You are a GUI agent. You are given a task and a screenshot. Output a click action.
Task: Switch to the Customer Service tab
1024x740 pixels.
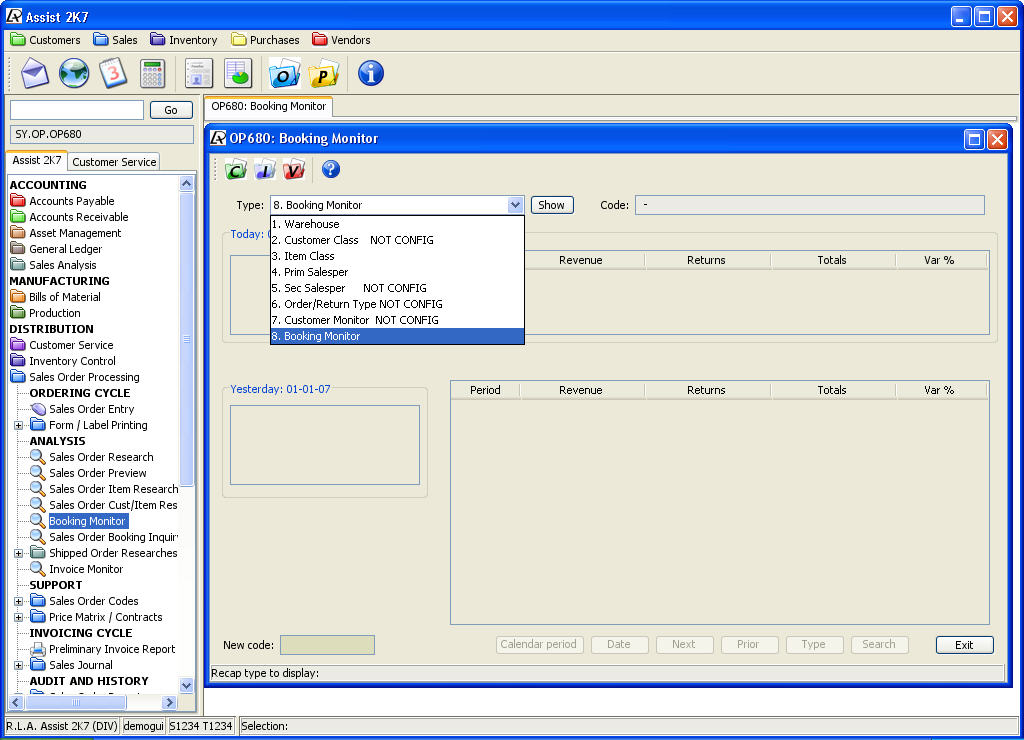click(114, 162)
